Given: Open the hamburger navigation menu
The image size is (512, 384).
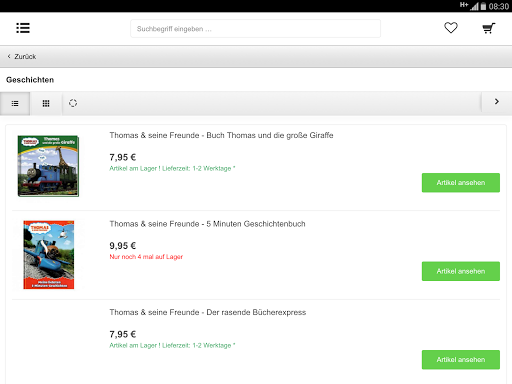Looking at the screenshot, I should (x=23, y=28).
